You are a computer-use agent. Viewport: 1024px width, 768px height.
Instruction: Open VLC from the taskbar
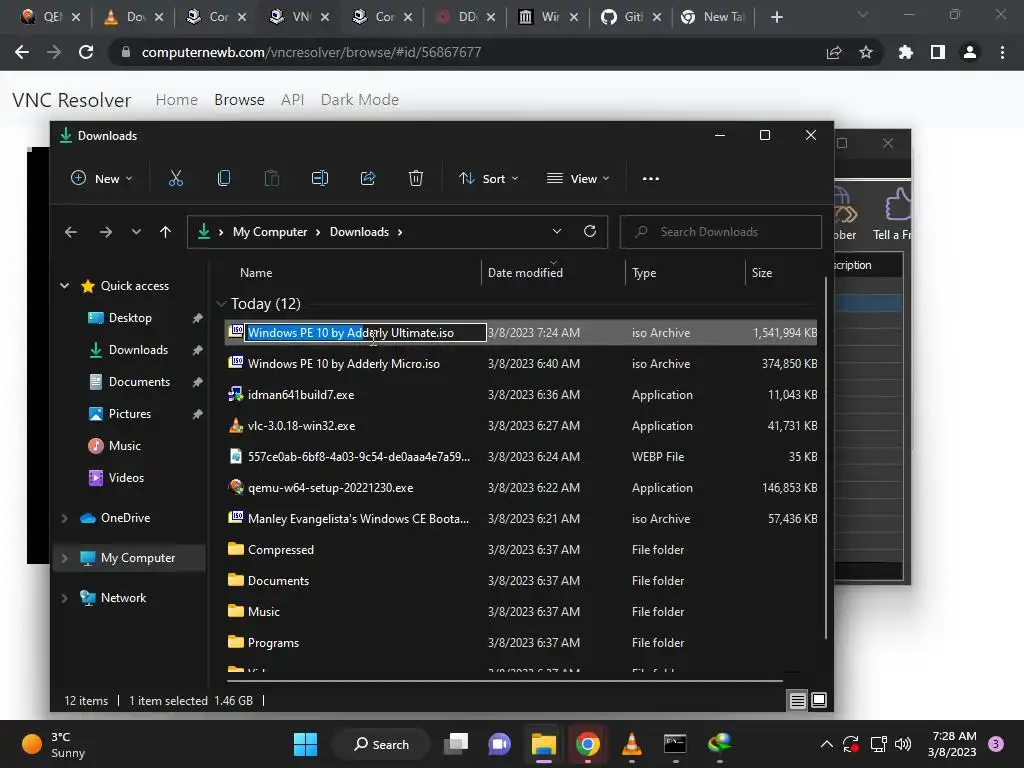click(632, 744)
